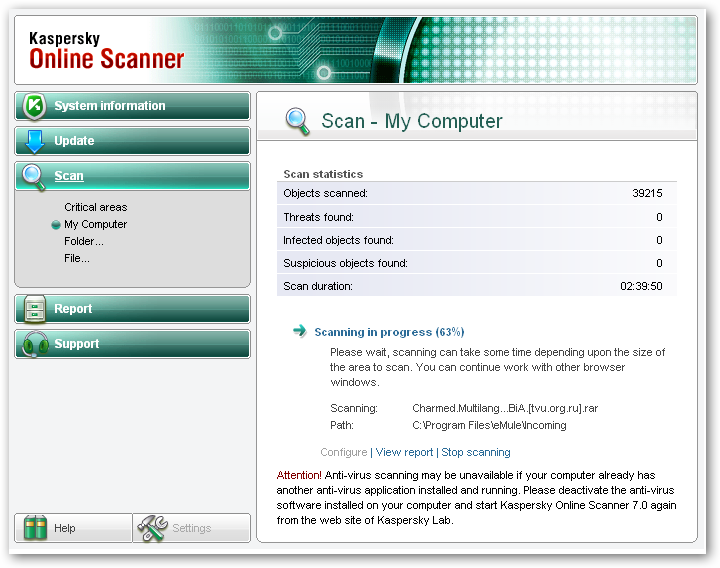This screenshot has width=720, height=568.
Task: Click the Configure link
Action: [344, 452]
